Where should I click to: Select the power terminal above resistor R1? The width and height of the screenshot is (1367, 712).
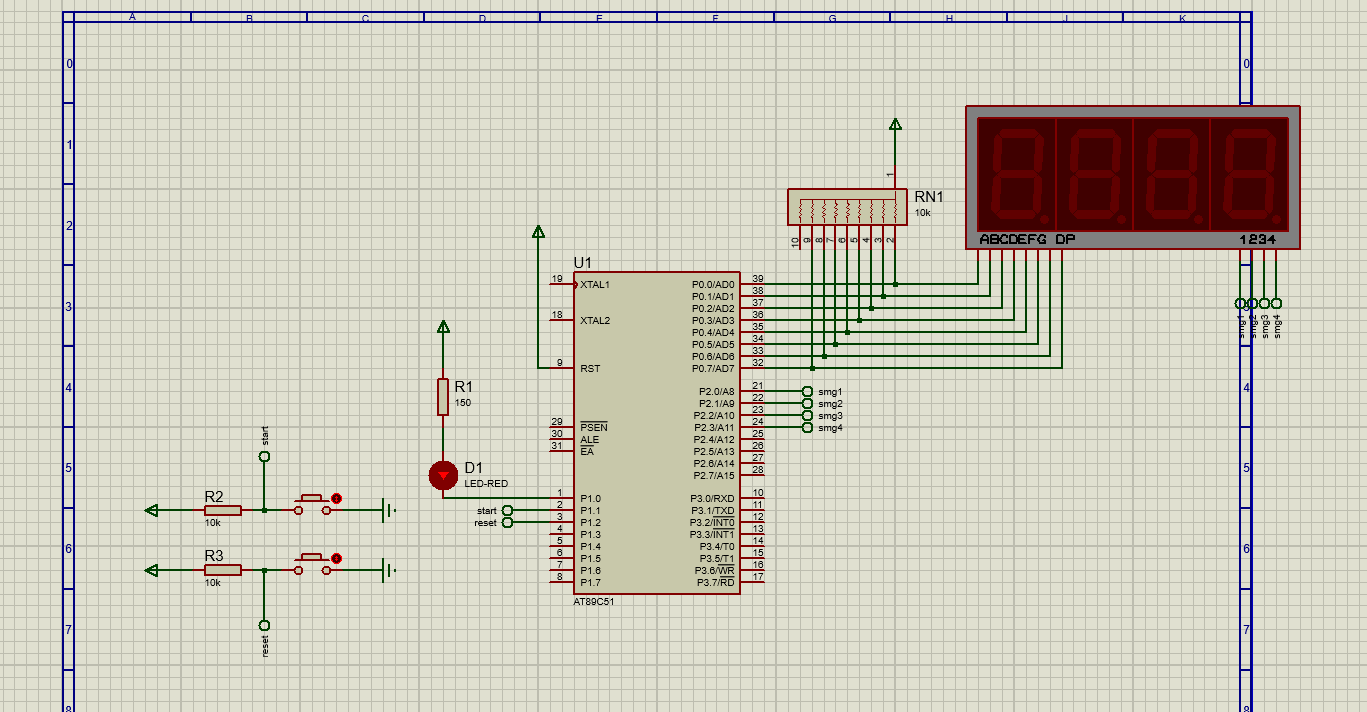(x=443, y=326)
